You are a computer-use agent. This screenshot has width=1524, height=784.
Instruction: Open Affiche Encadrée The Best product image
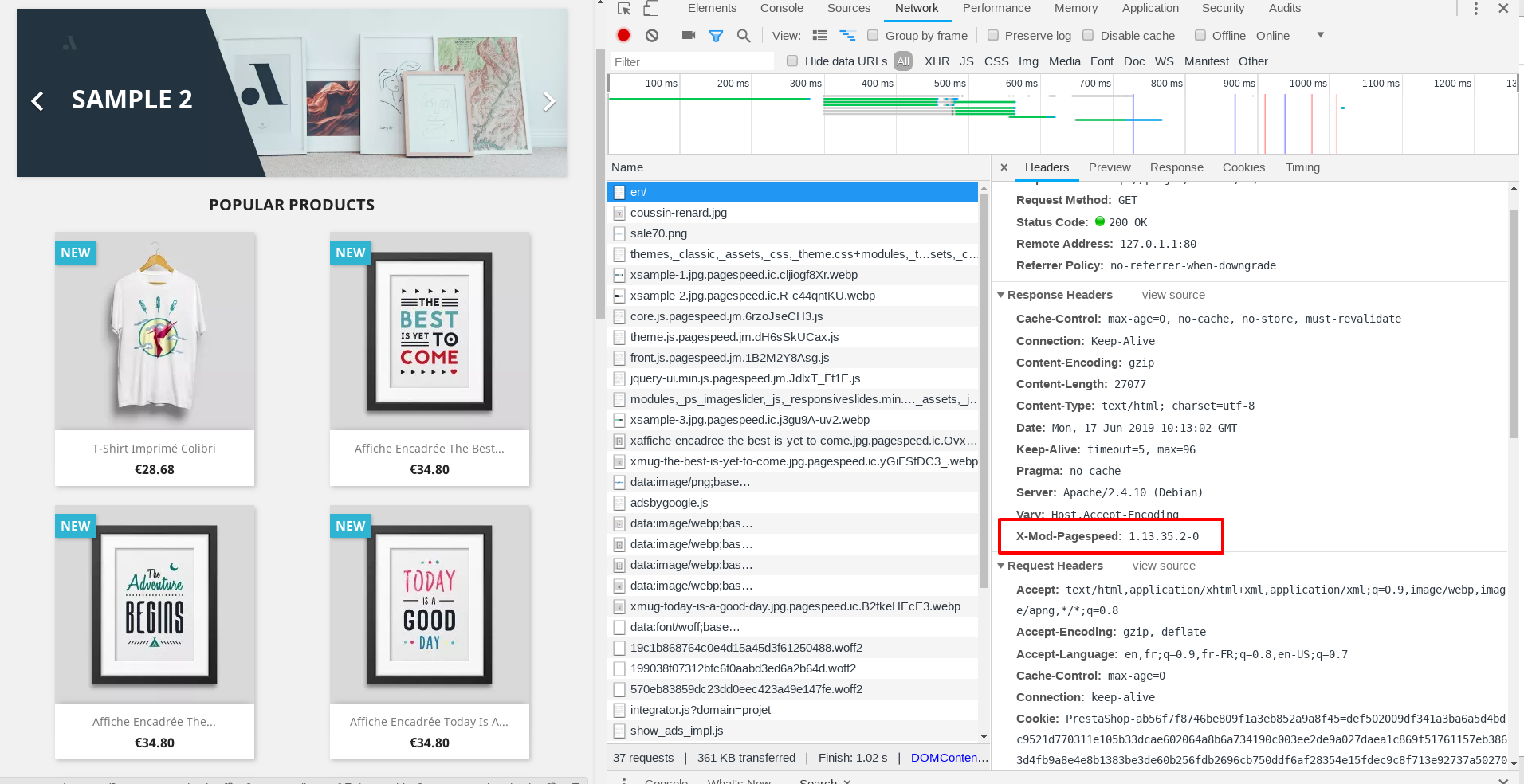click(x=430, y=331)
